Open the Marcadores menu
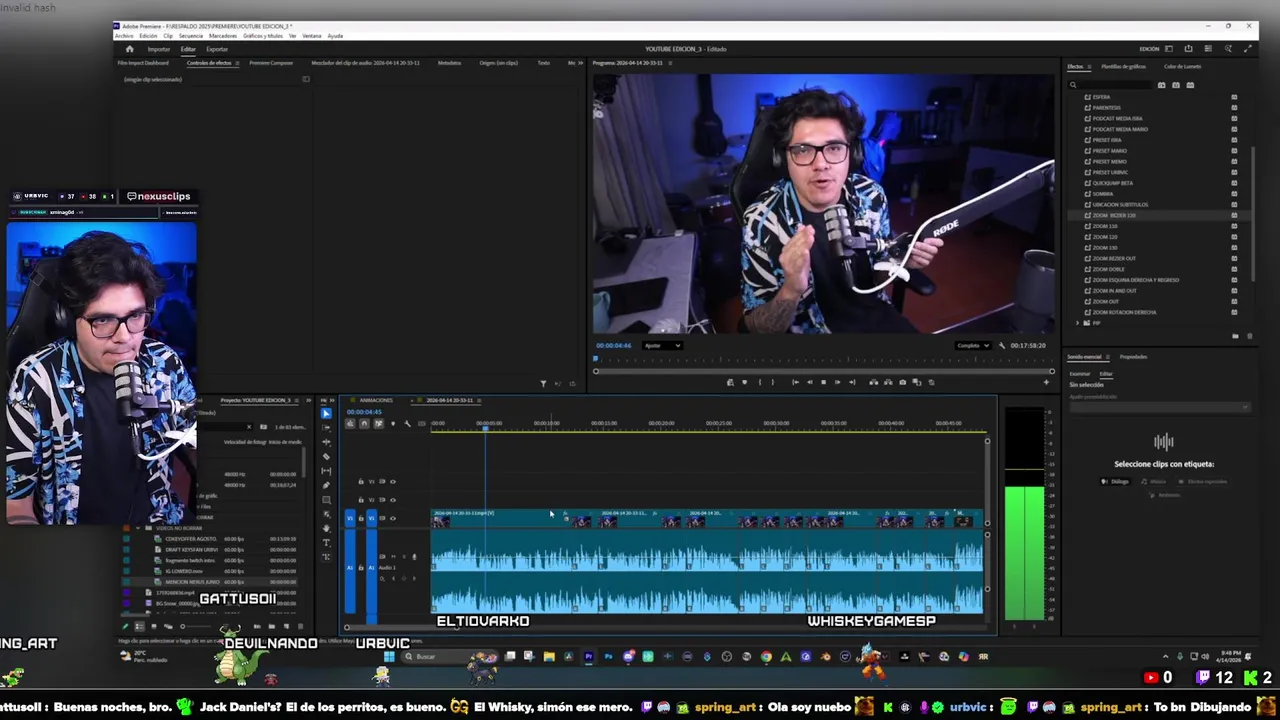This screenshot has height=720, width=1280. point(223,36)
